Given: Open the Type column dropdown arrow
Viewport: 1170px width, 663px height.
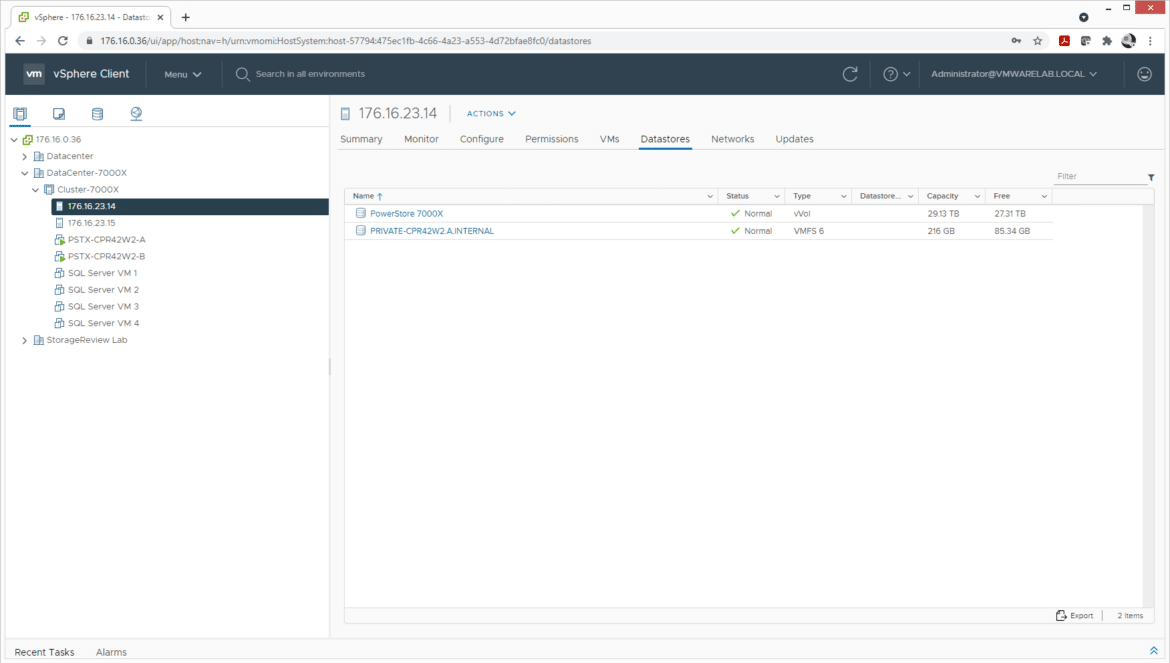Looking at the screenshot, I should click(843, 196).
